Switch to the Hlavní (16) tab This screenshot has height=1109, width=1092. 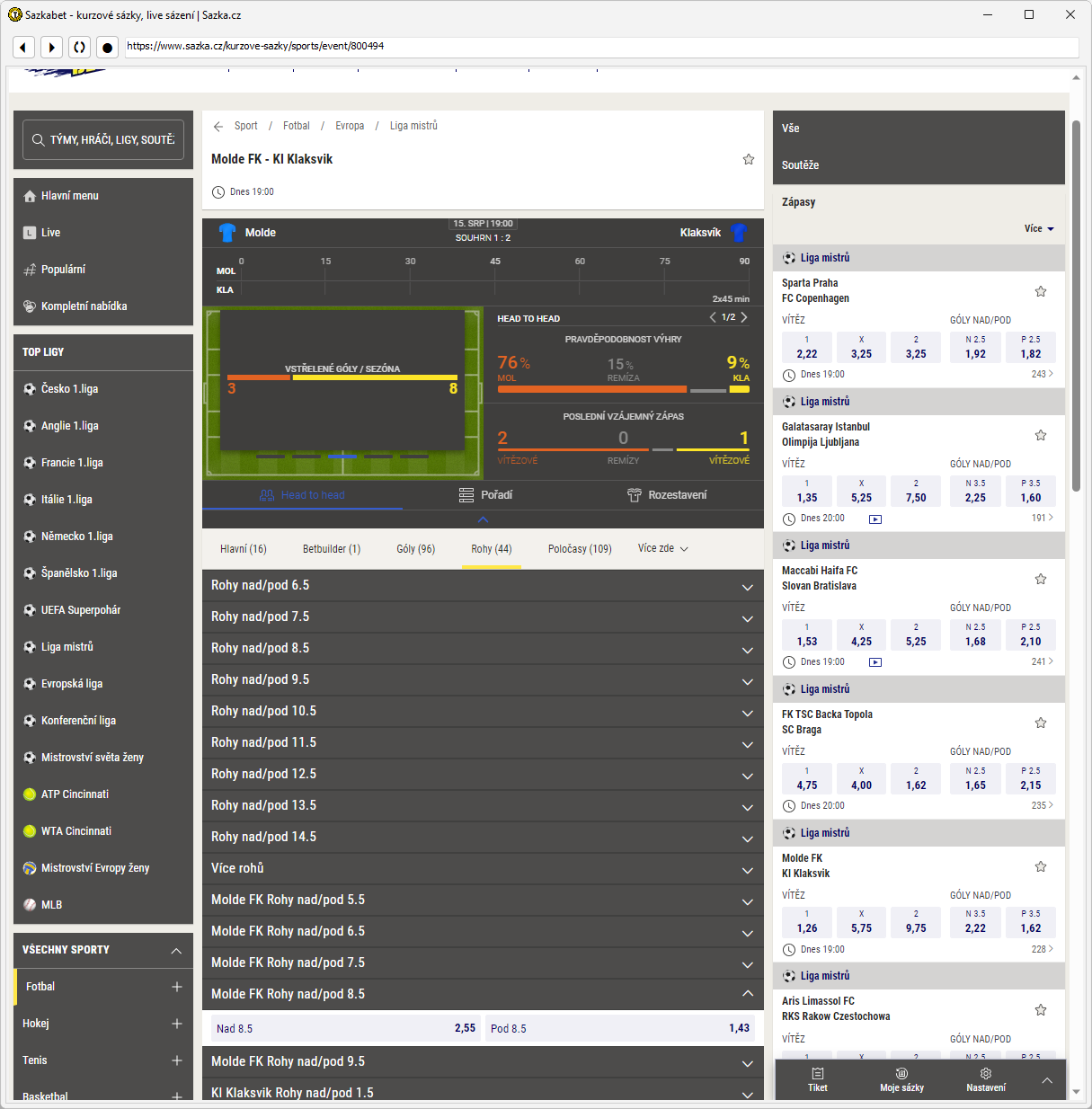[244, 548]
